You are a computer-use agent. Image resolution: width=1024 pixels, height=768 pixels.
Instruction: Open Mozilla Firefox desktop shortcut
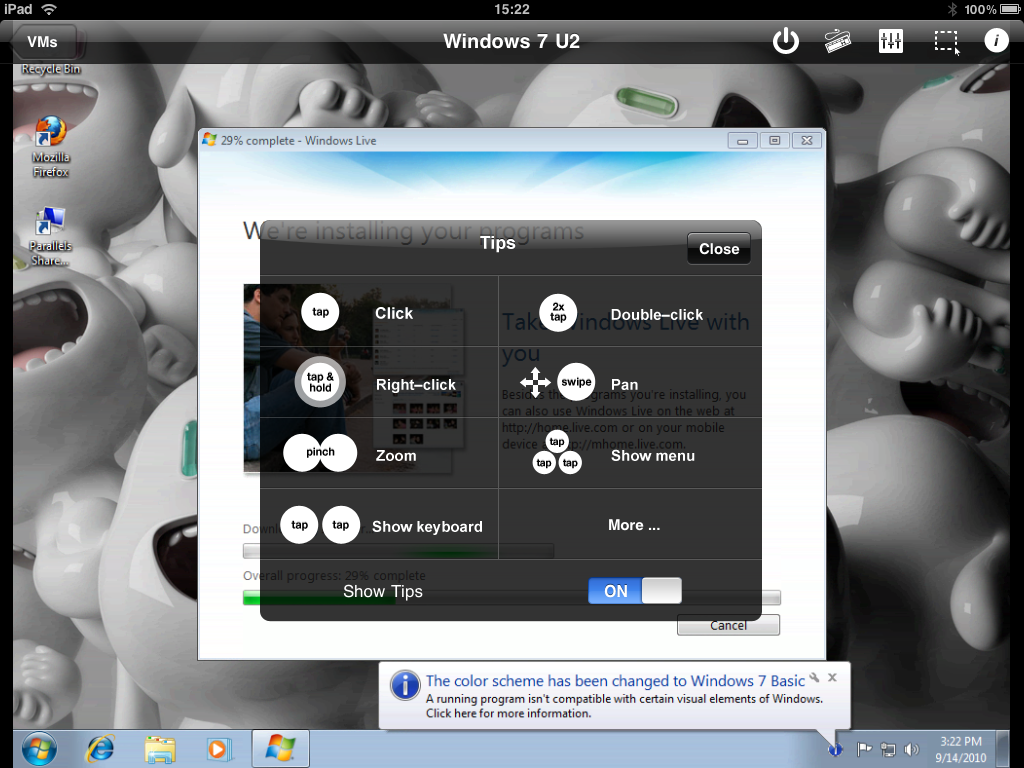[50, 147]
